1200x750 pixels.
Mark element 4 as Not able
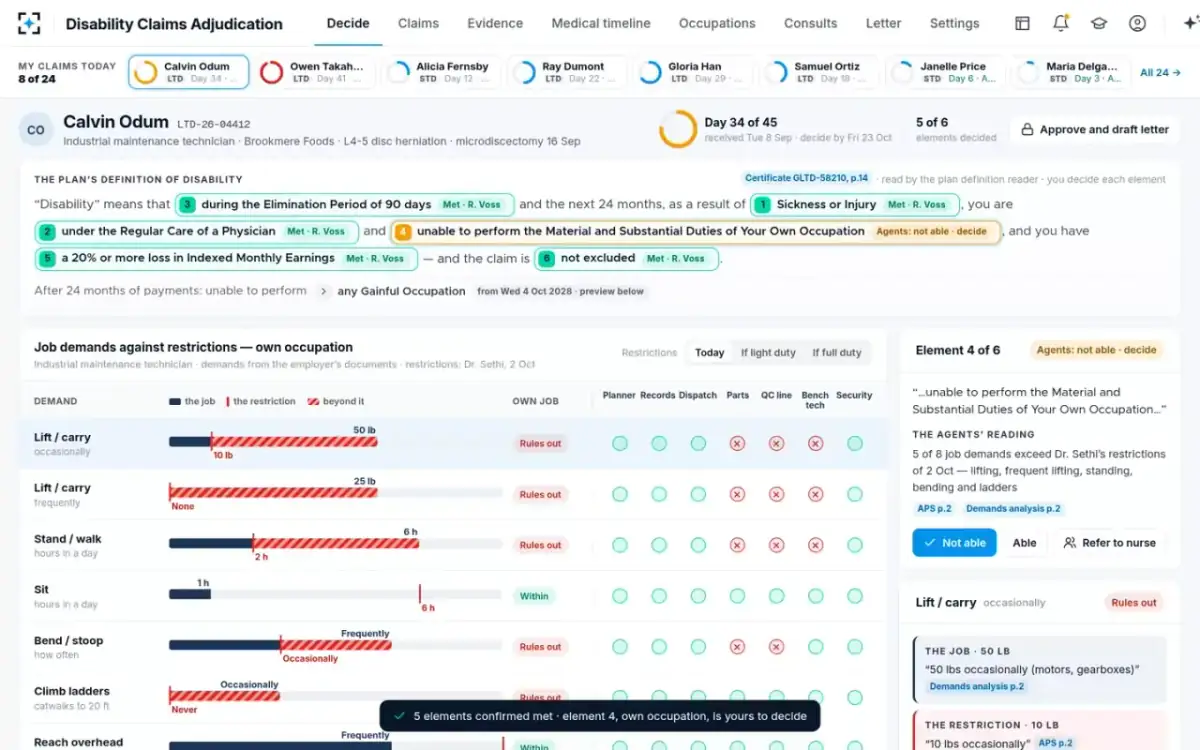(x=954, y=543)
